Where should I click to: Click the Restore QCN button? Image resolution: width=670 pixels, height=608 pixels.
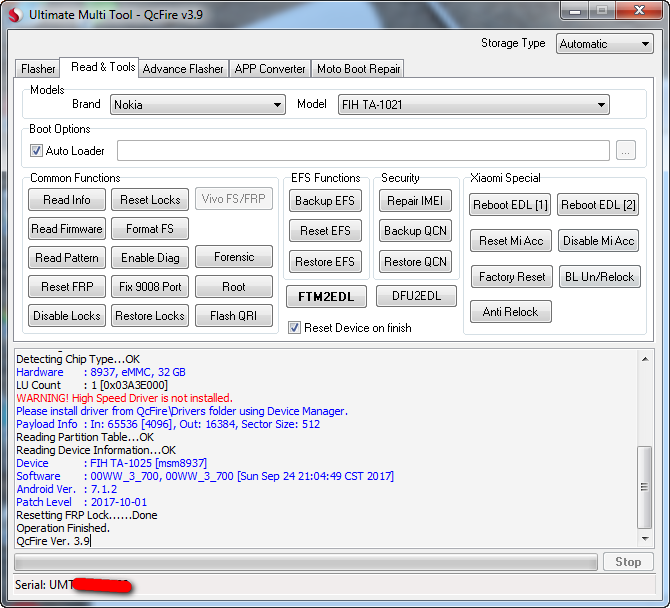415,261
